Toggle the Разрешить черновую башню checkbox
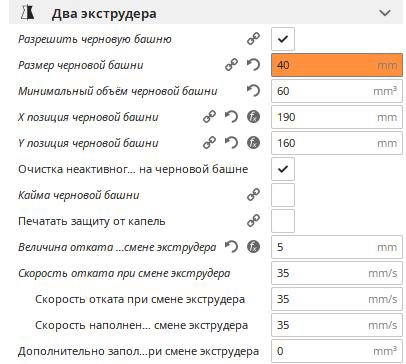 point(283,39)
